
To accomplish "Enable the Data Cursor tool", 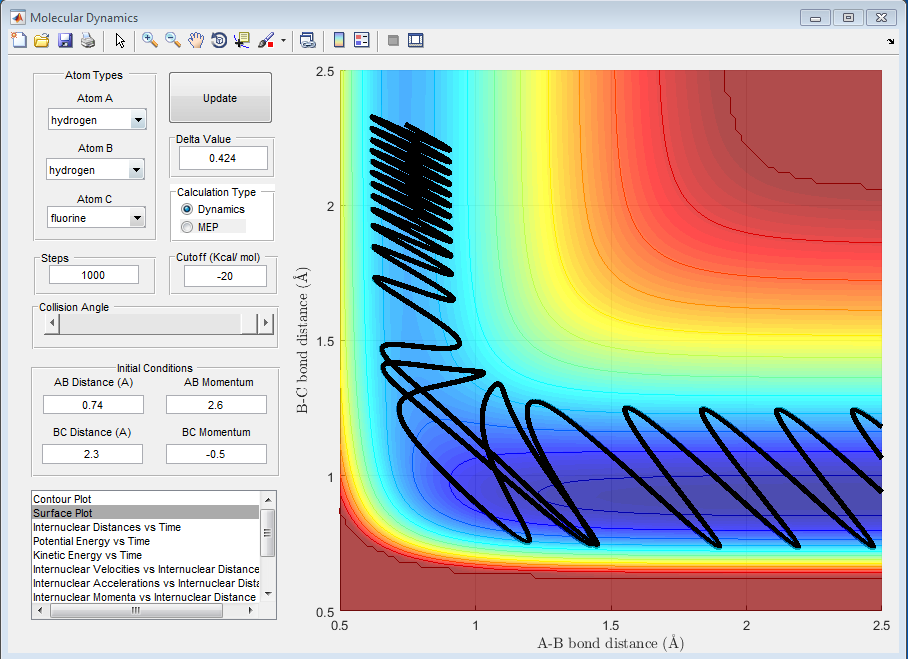I will (x=242, y=40).
